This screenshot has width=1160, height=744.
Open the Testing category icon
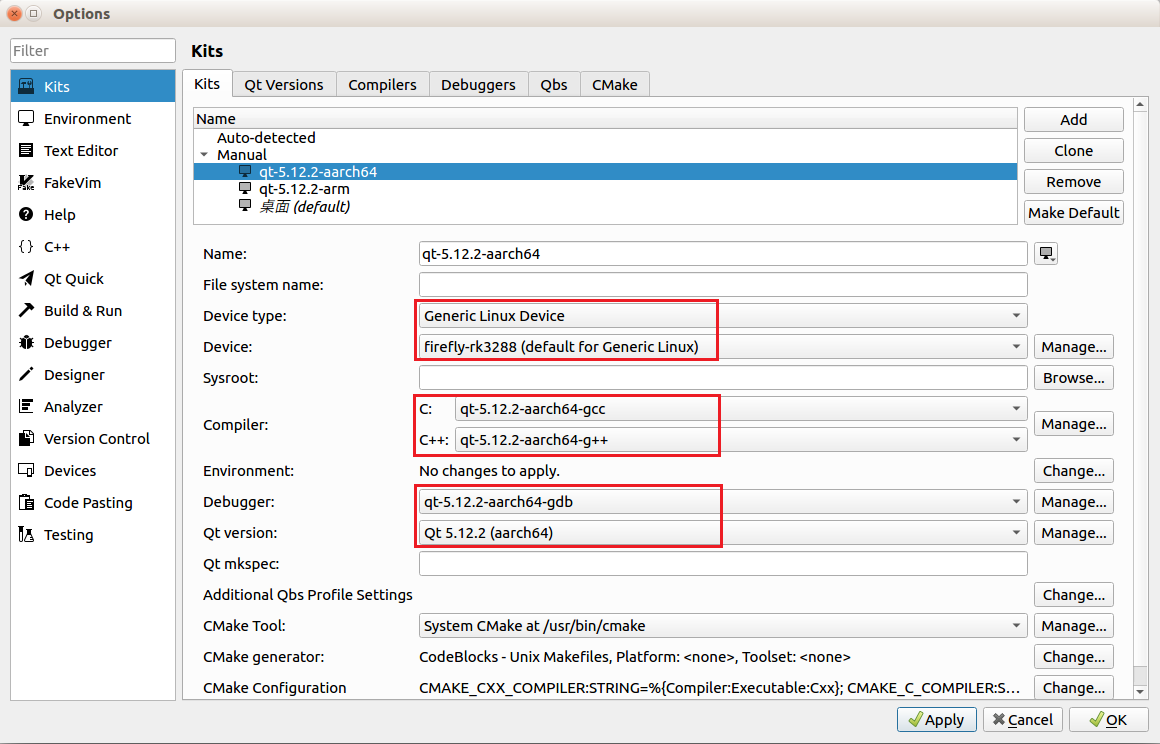[27, 535]
